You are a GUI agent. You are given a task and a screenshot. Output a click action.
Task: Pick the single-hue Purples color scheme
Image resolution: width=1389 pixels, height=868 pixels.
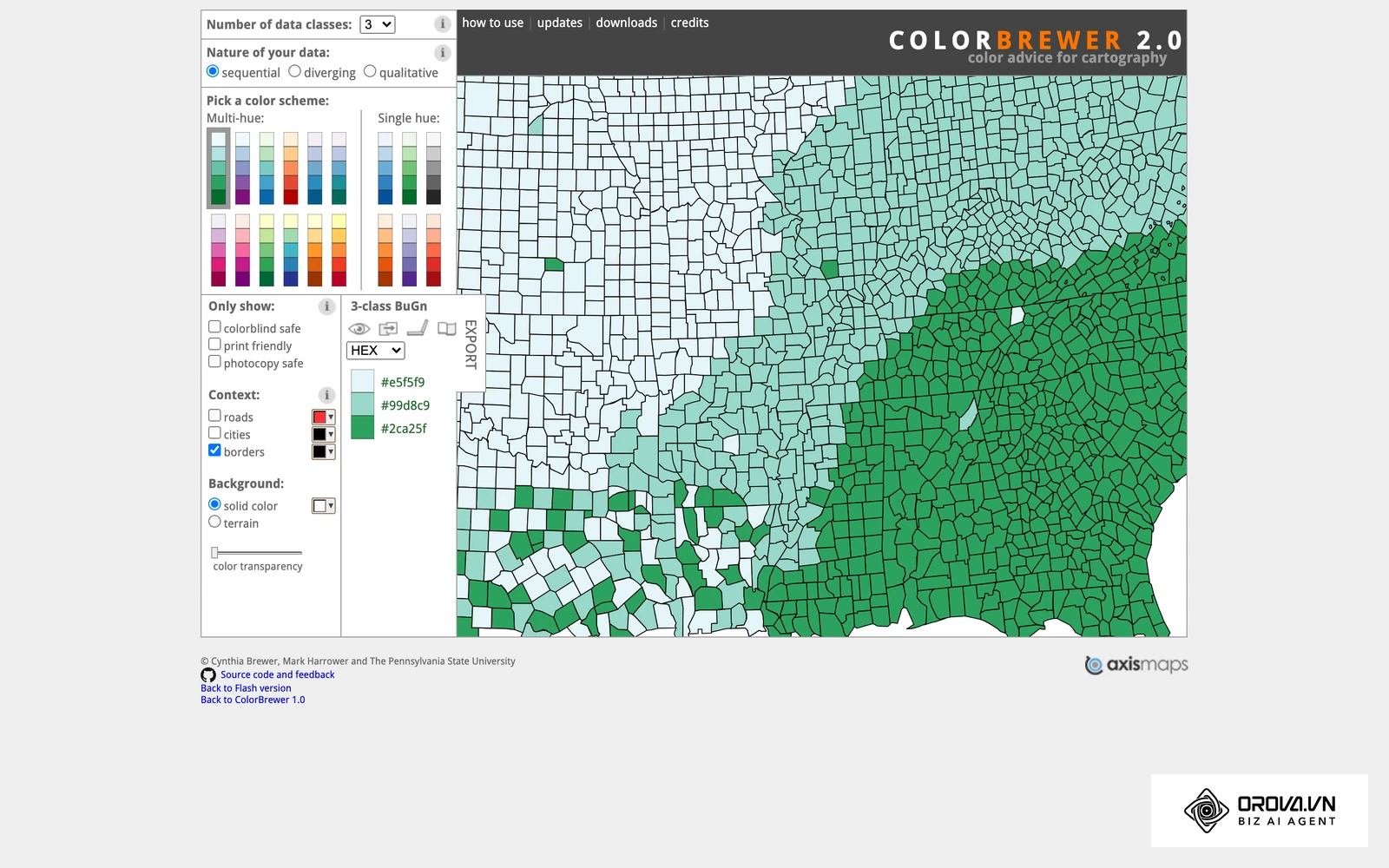[x=409, y=250]
